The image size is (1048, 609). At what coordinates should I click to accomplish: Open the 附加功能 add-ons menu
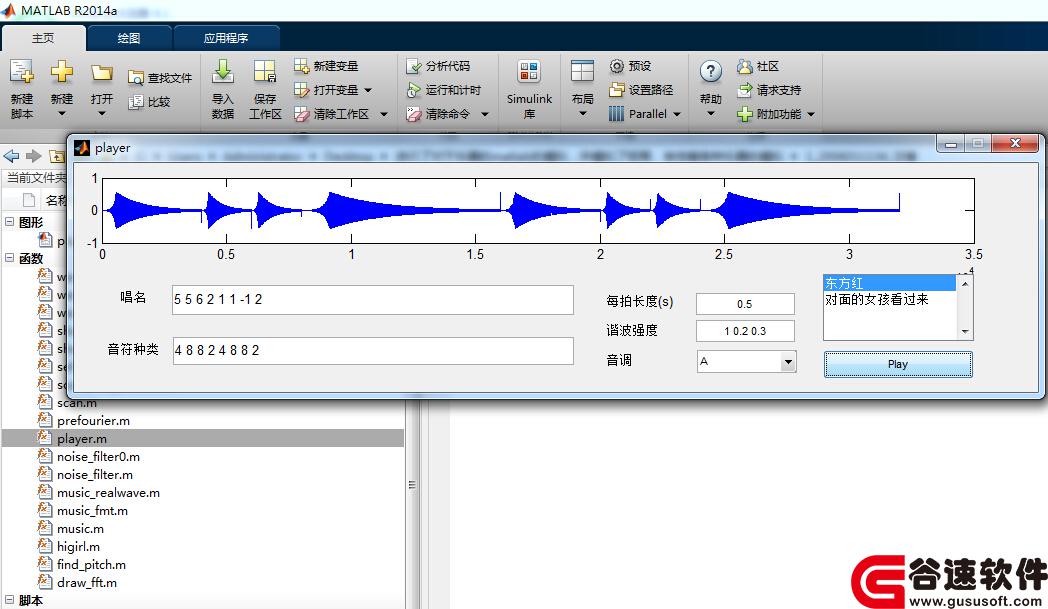[776, 114]
